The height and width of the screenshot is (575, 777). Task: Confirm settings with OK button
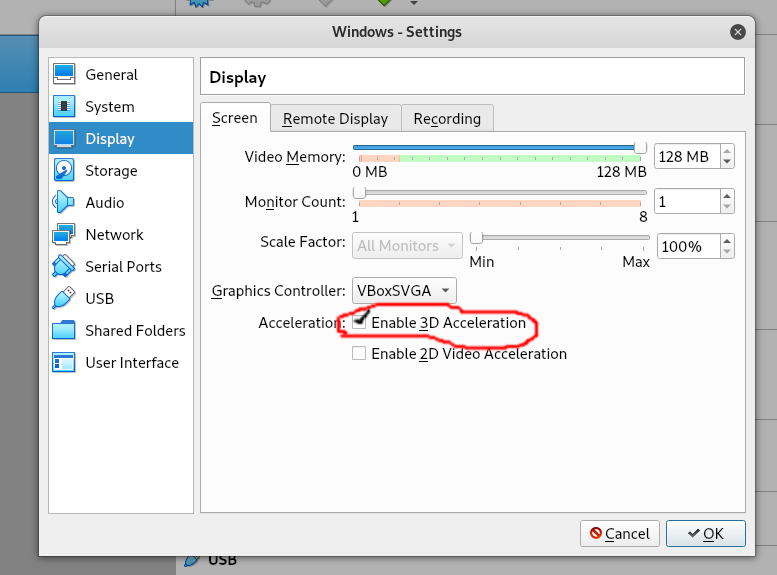coord(706,533)
